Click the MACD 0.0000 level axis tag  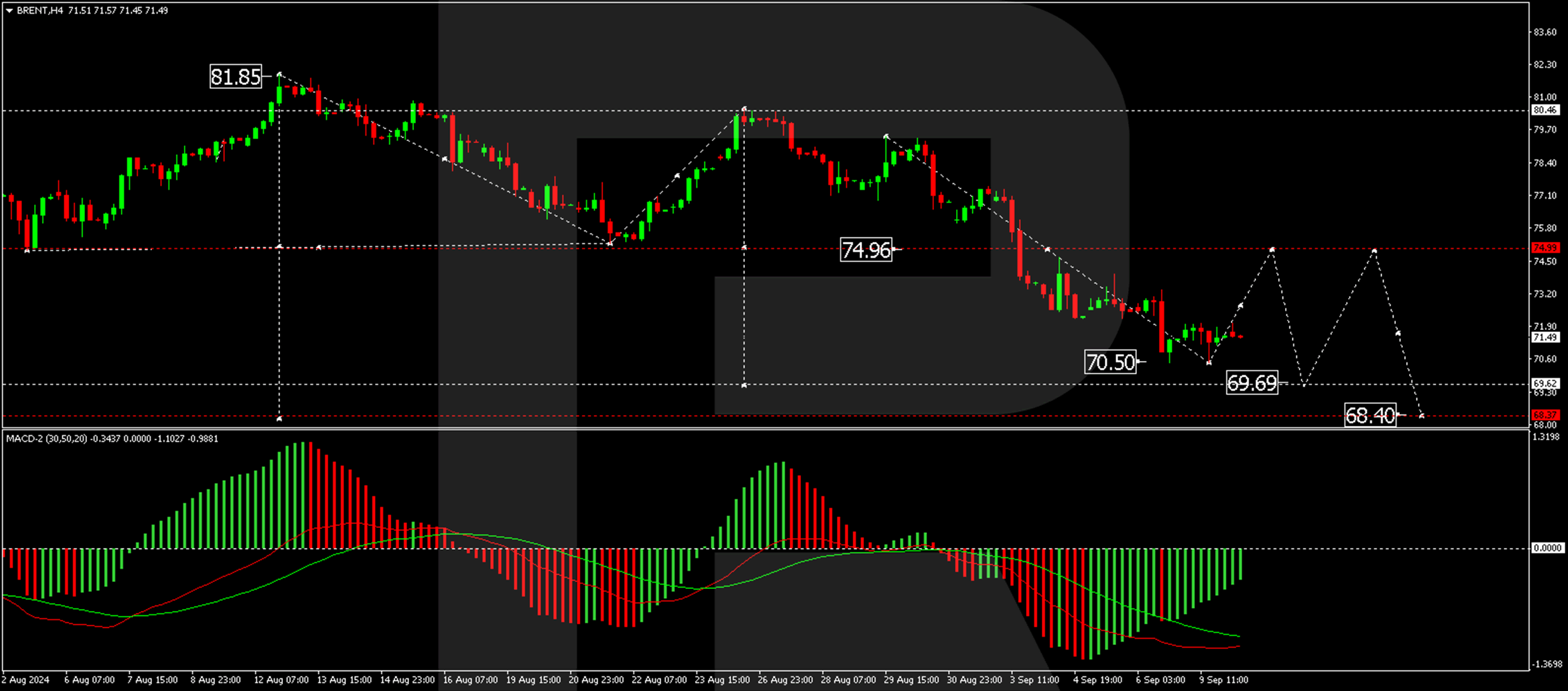(x=1547, y=549)
